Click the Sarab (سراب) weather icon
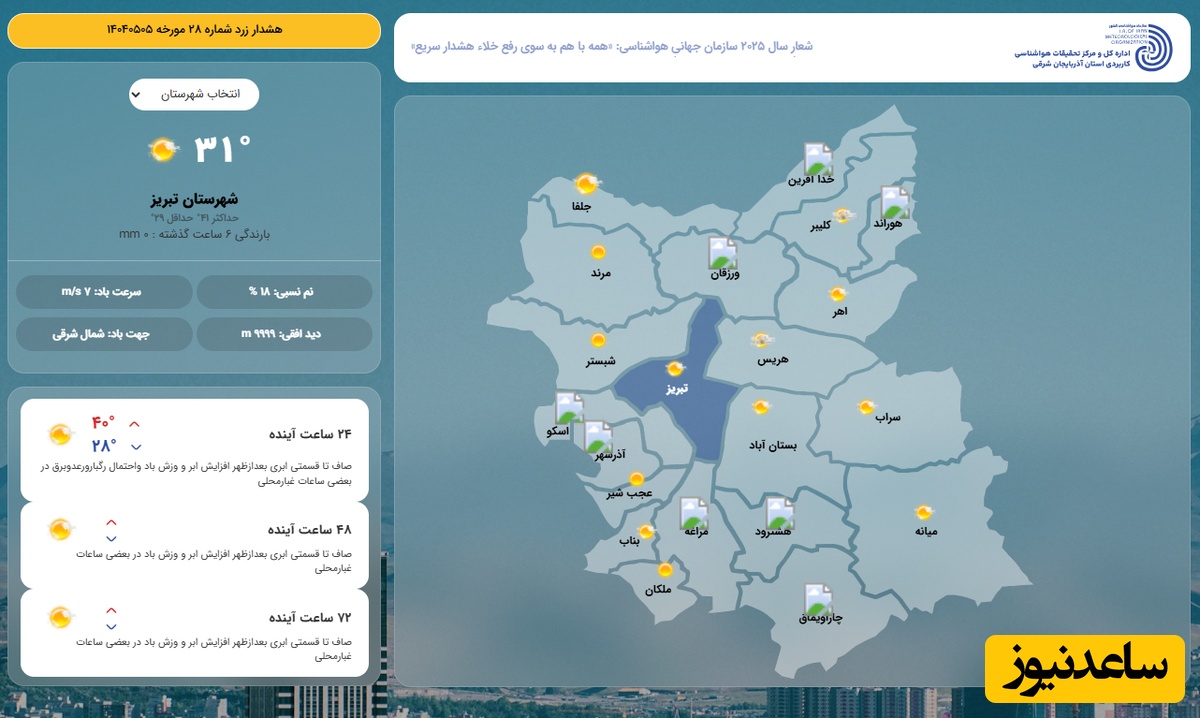 [866, 407]
